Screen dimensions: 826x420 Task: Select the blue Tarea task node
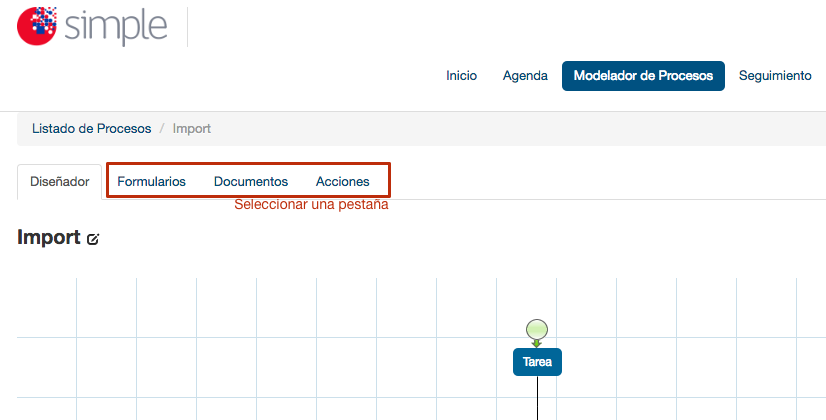pos(537,362)
